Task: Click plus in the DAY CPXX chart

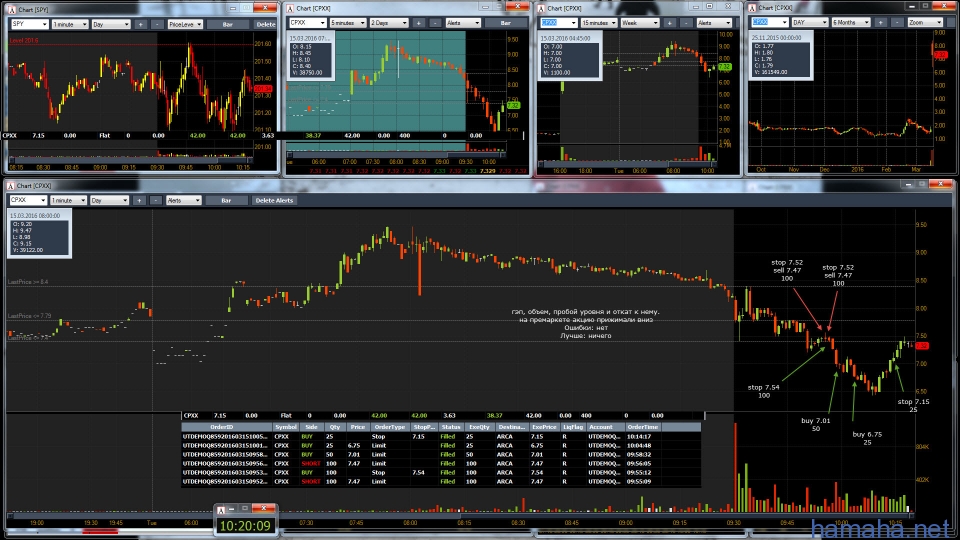Action: (x=880, y=22)
